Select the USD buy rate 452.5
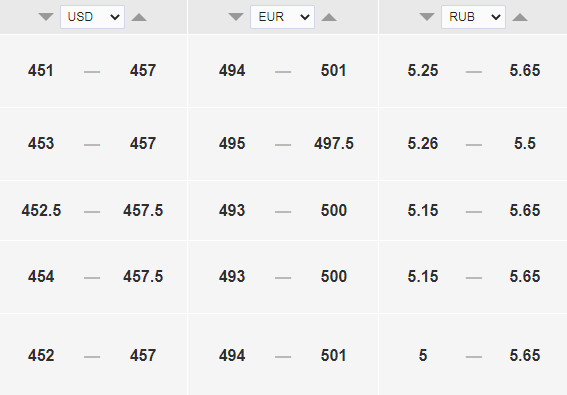 click(x=41, y=211)
